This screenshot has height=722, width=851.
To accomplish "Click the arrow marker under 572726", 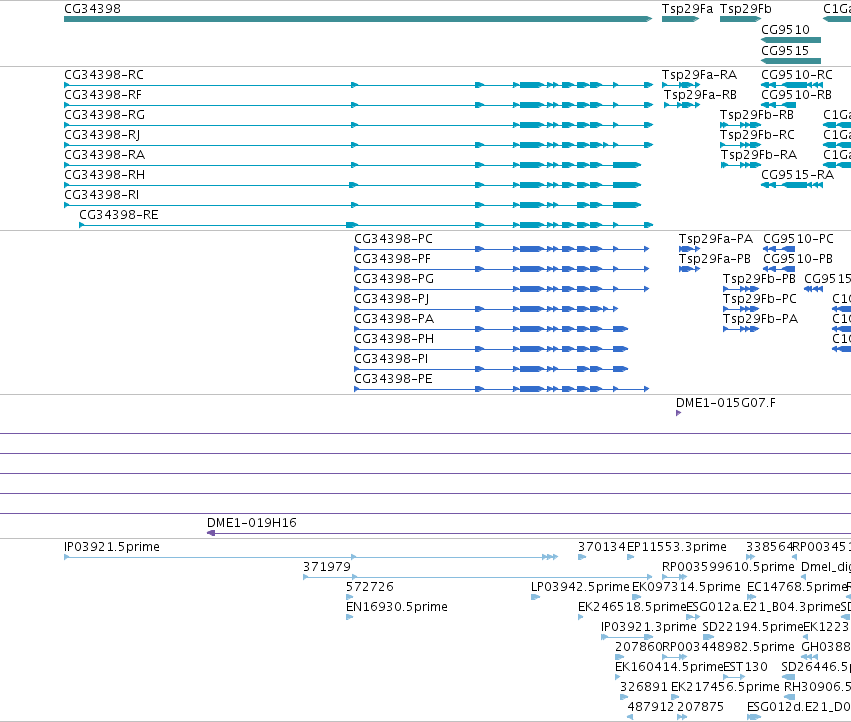I will tap(350, 597).
